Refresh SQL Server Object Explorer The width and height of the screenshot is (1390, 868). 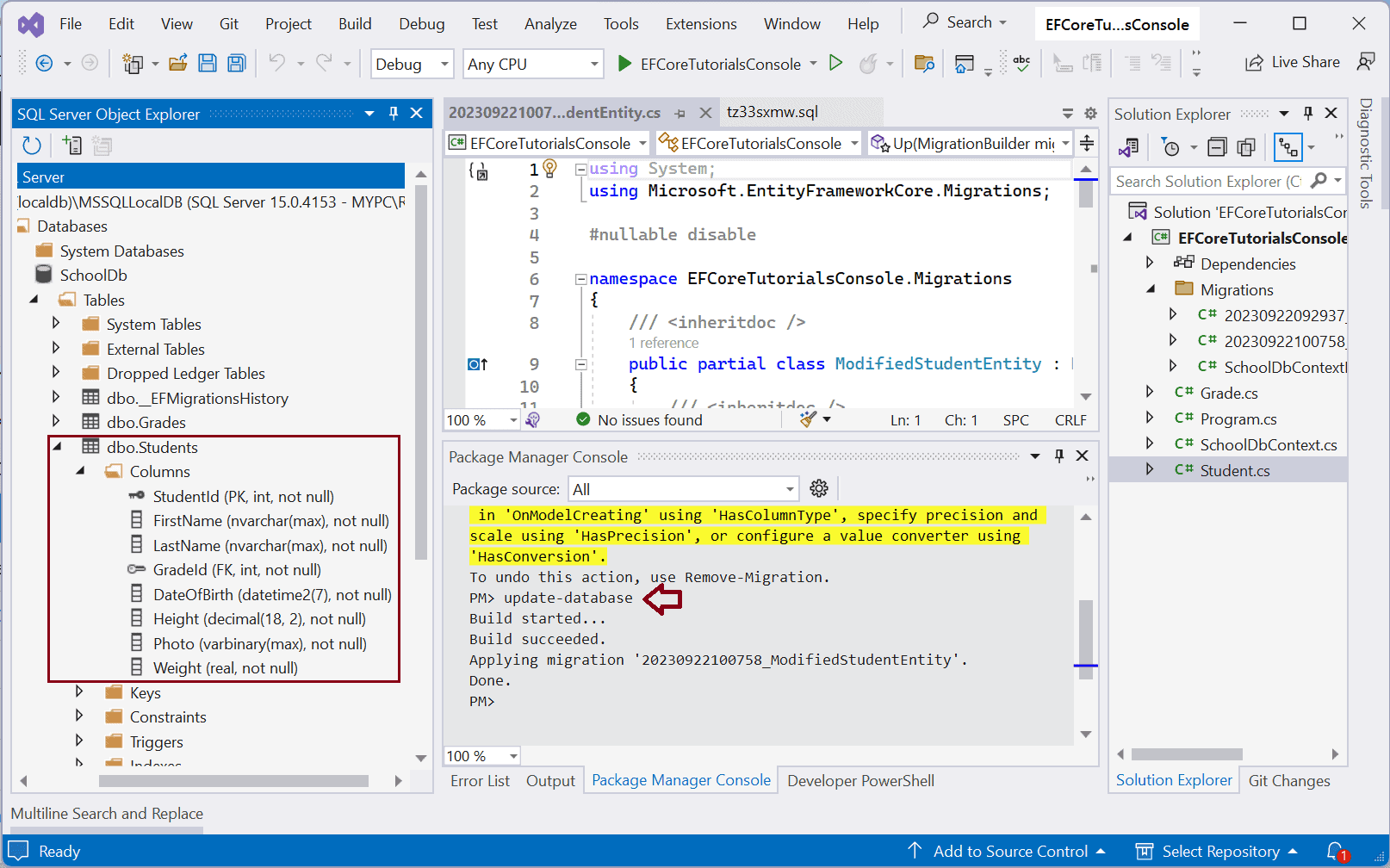32,146
